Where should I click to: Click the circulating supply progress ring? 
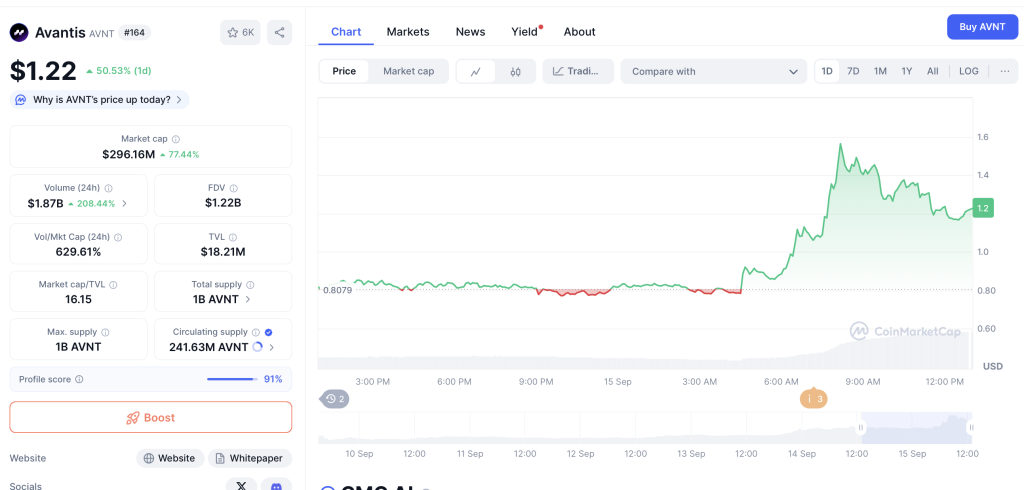click(x=257, y=347)
